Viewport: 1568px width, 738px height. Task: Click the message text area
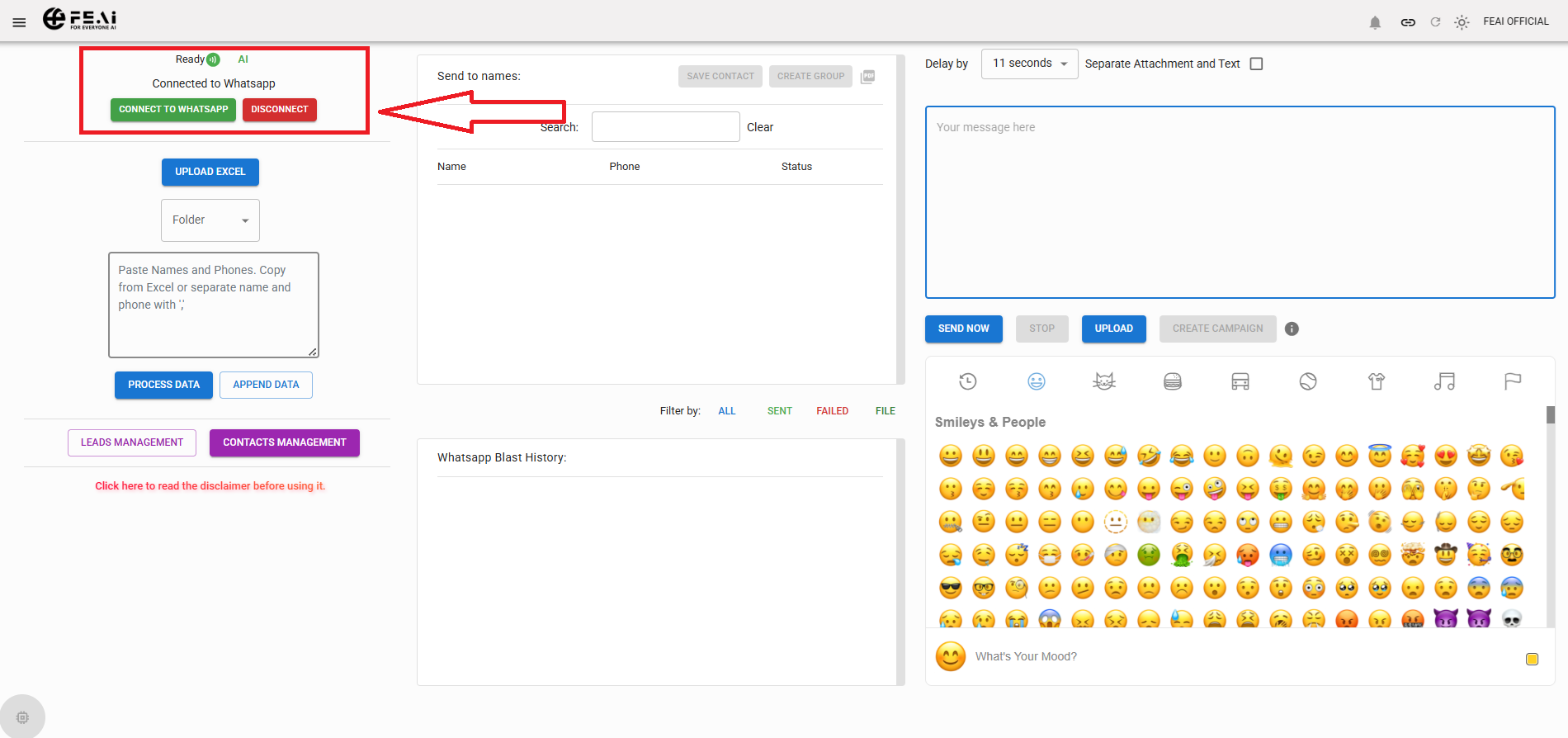tap(1240, 202)
